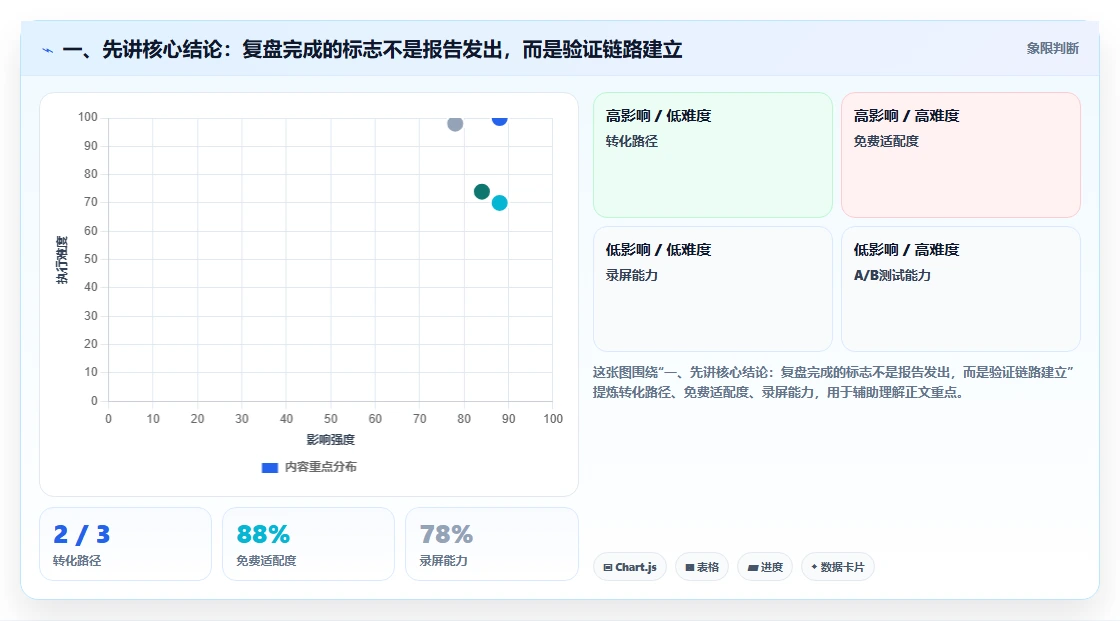Click the 内容重点分布 legend text

coord(321,467)
